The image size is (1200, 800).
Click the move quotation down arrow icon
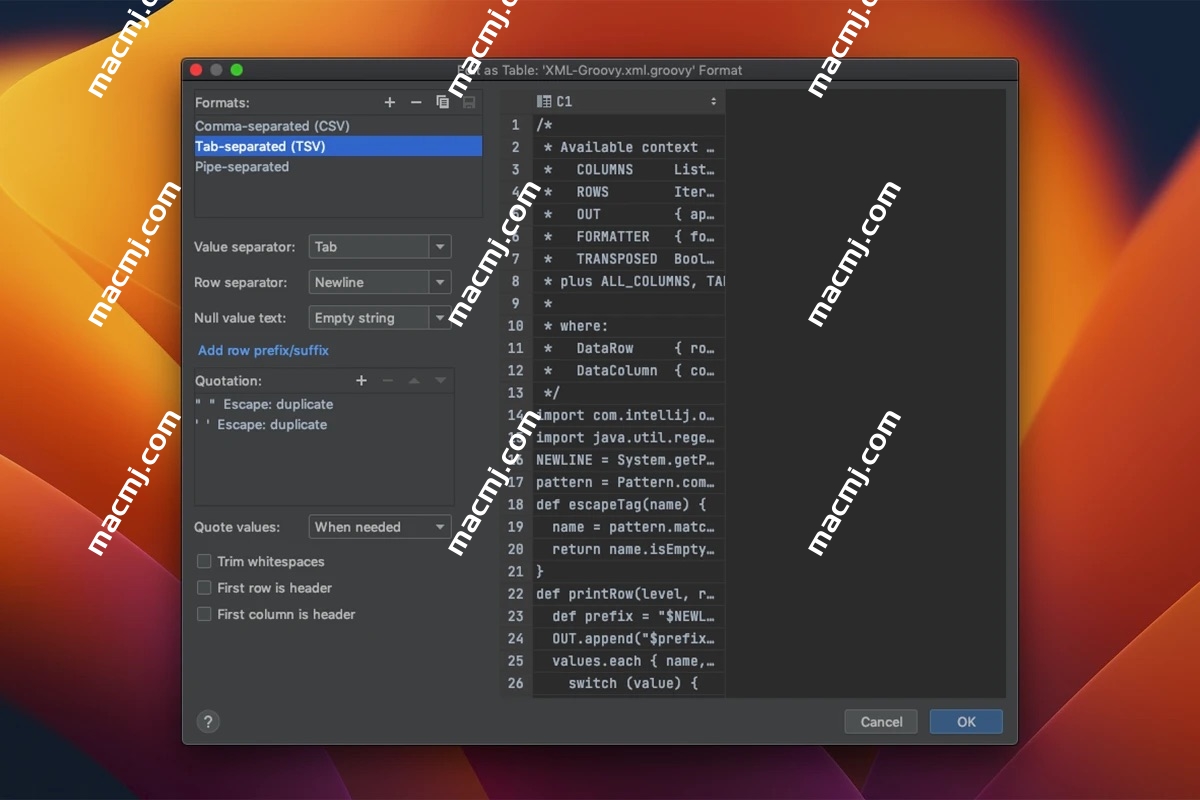440,380
